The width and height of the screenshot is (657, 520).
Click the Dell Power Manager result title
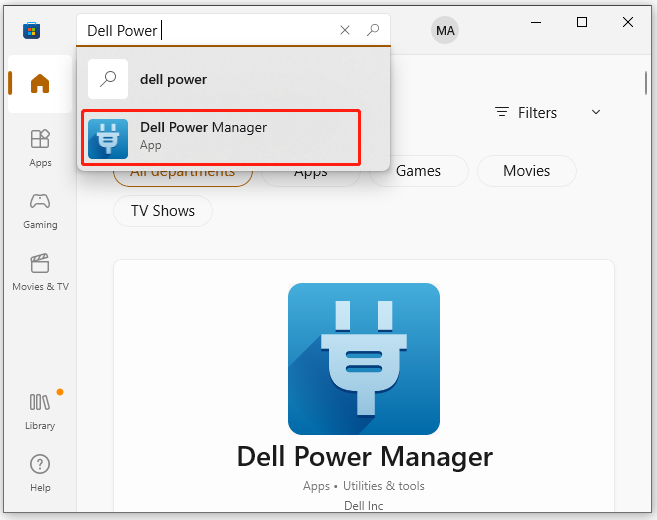coord(365,457)
